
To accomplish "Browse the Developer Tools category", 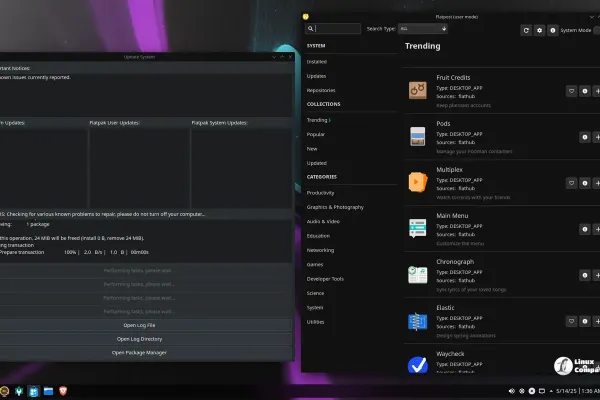I will 325,279.
